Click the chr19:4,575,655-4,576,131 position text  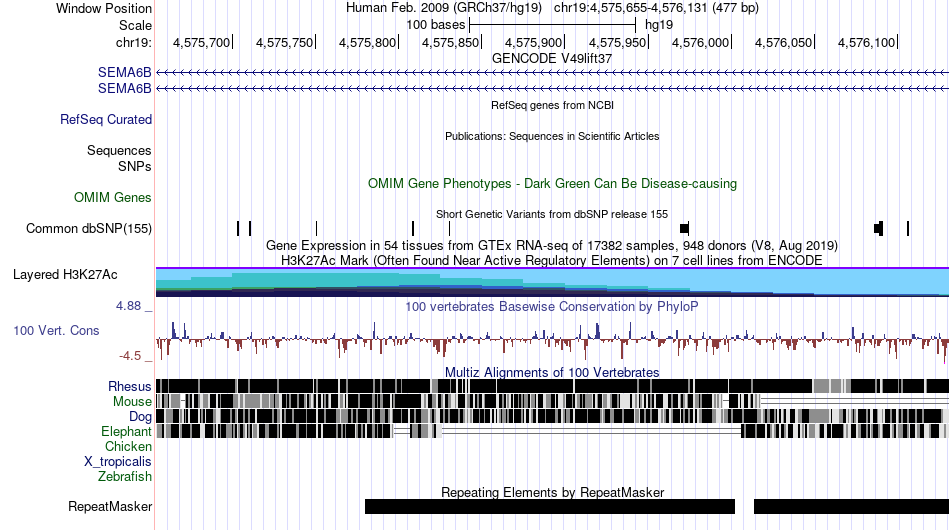tap(656, 8)
